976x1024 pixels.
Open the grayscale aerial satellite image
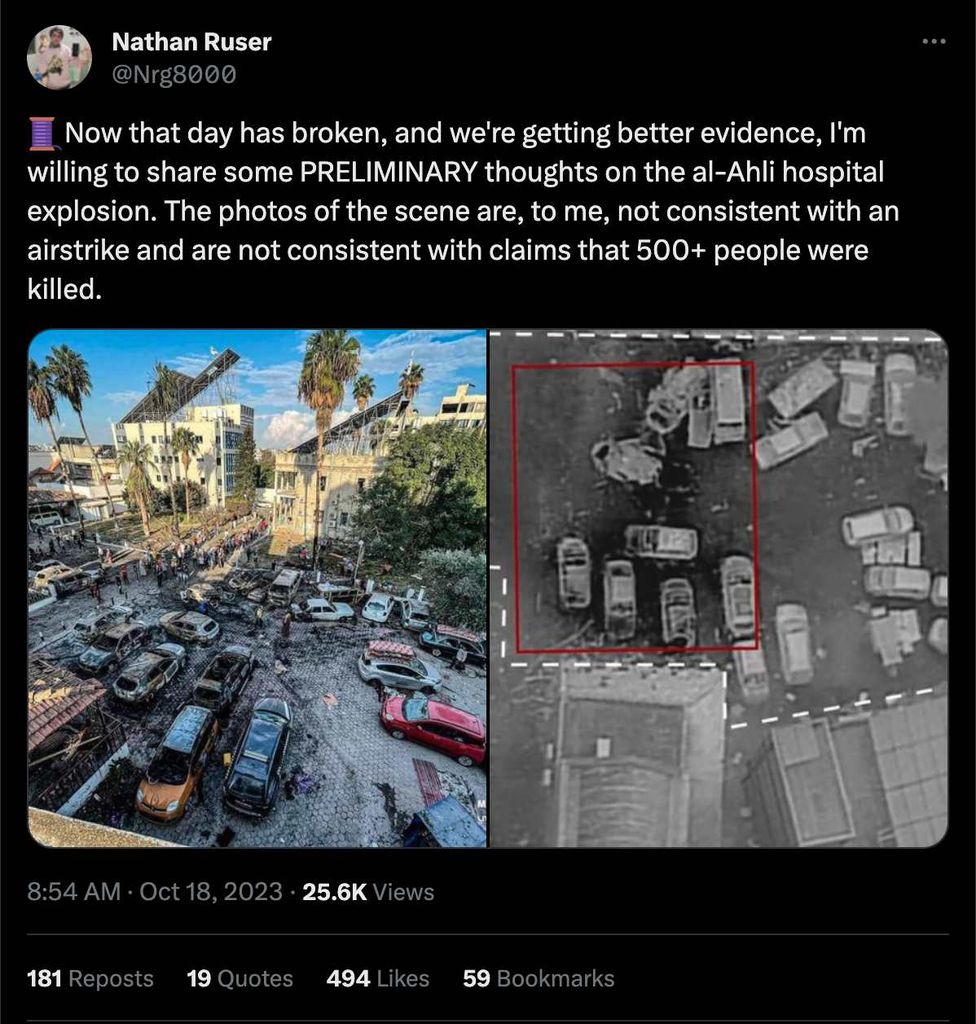(719, 588)
